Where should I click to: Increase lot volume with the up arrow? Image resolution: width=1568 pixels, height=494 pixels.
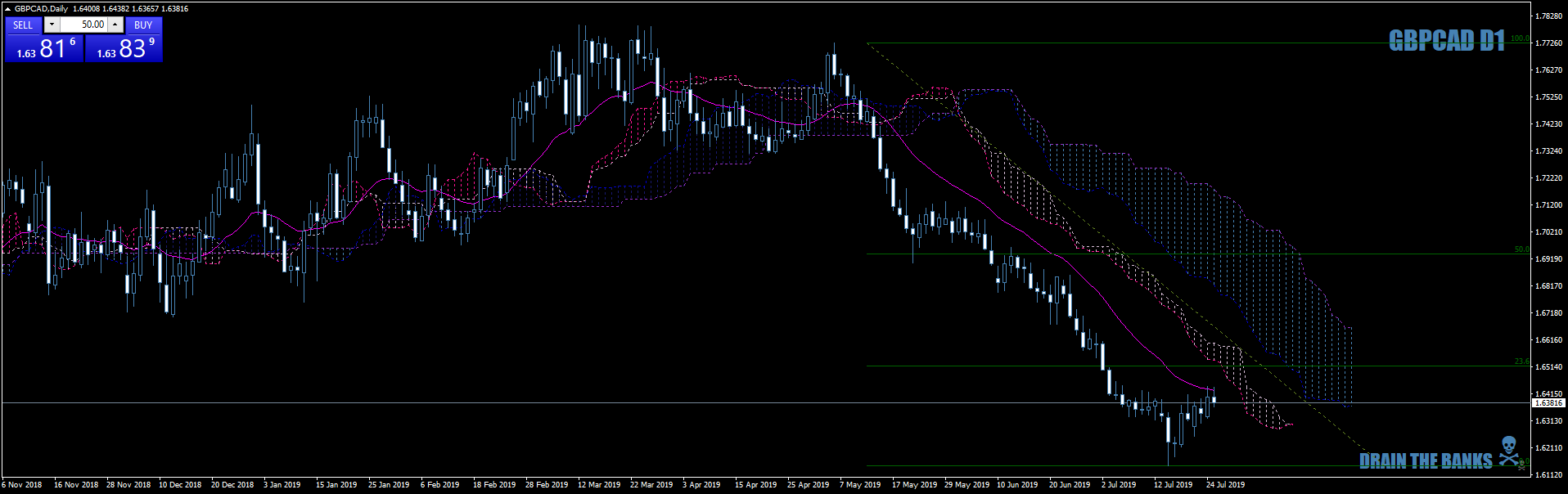point(115,25)
